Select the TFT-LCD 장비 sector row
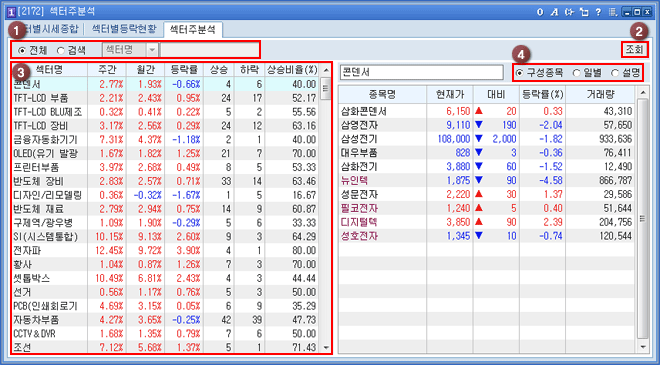This screenshot has width=660, height=365. (x=165, y=125)
